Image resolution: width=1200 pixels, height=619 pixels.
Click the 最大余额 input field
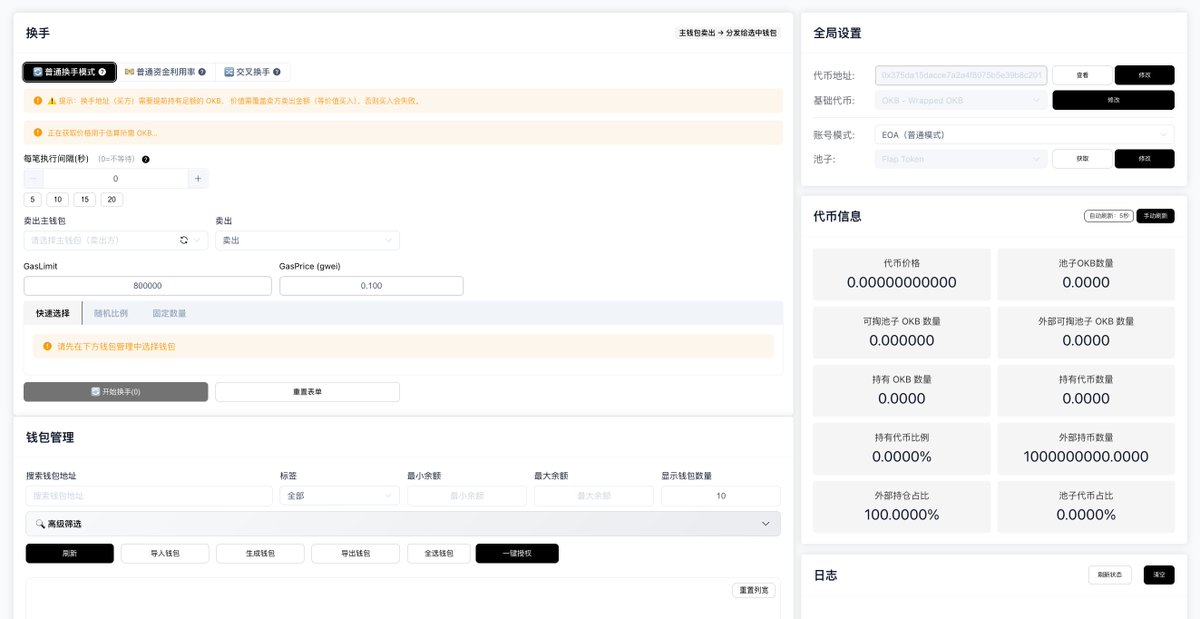[x=594, y=496]
